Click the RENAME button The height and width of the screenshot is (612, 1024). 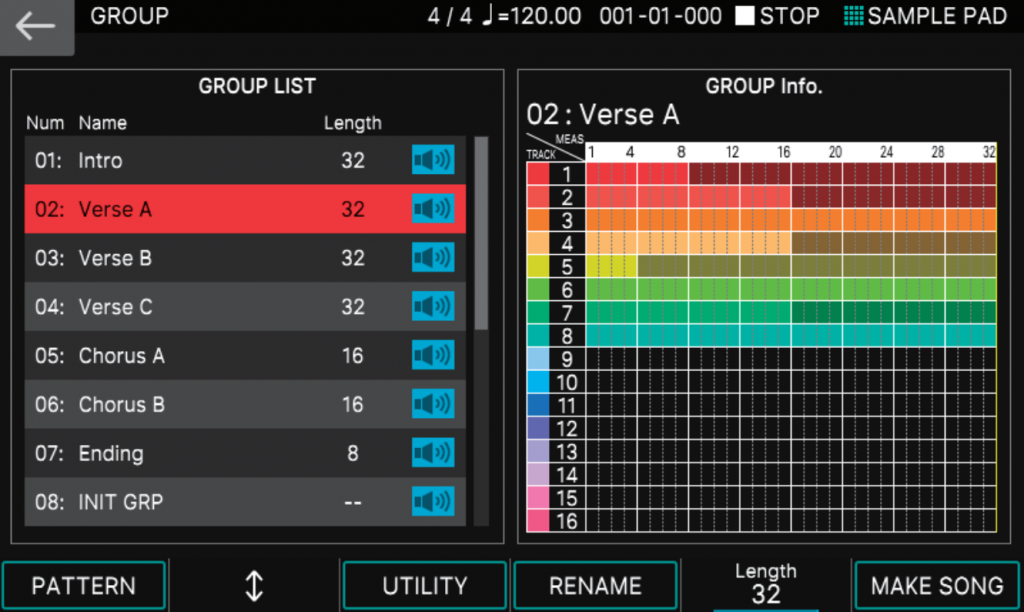(x=595, y=586)
